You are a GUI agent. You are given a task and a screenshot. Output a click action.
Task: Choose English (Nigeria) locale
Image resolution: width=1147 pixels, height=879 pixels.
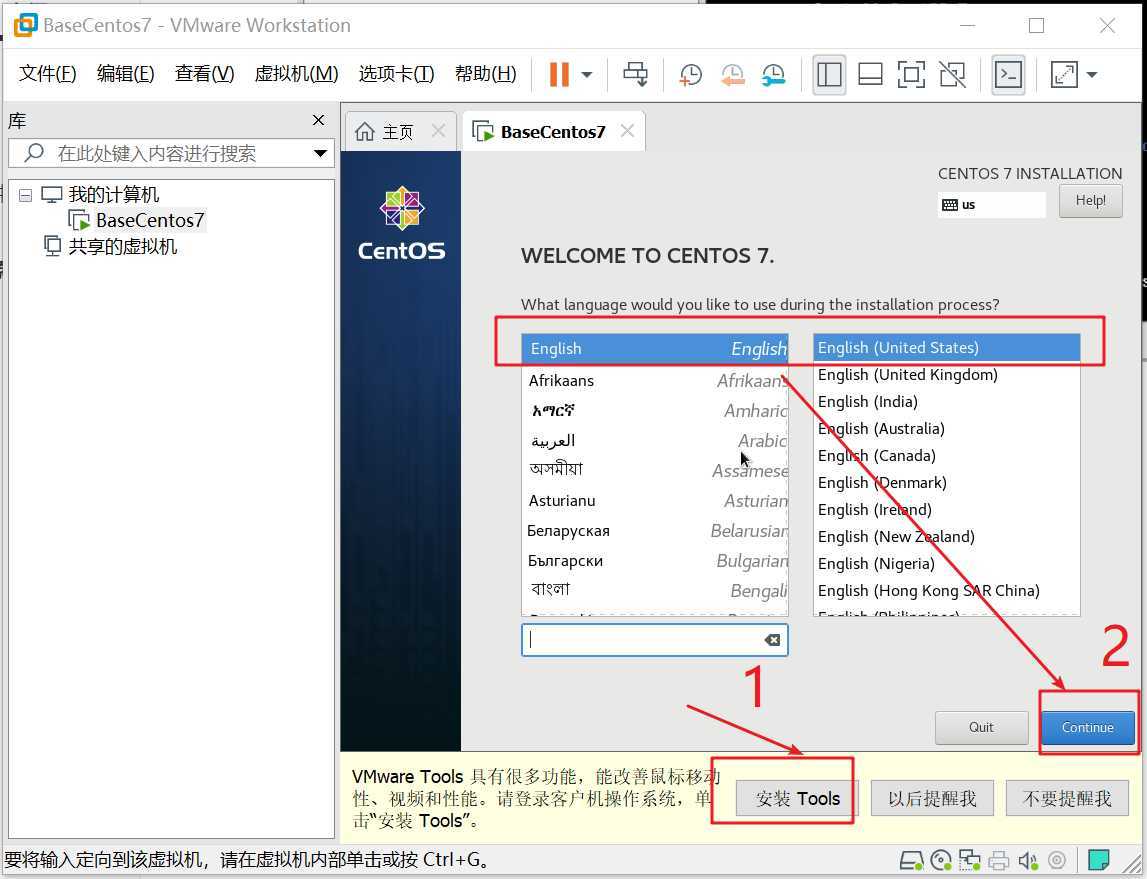(x=947, y=565)
